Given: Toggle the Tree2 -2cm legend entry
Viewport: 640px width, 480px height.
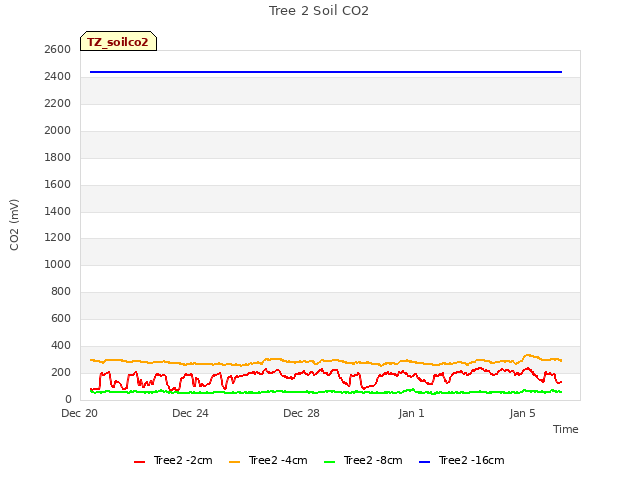Looking at the screenshot, I should tap(173, 460).
